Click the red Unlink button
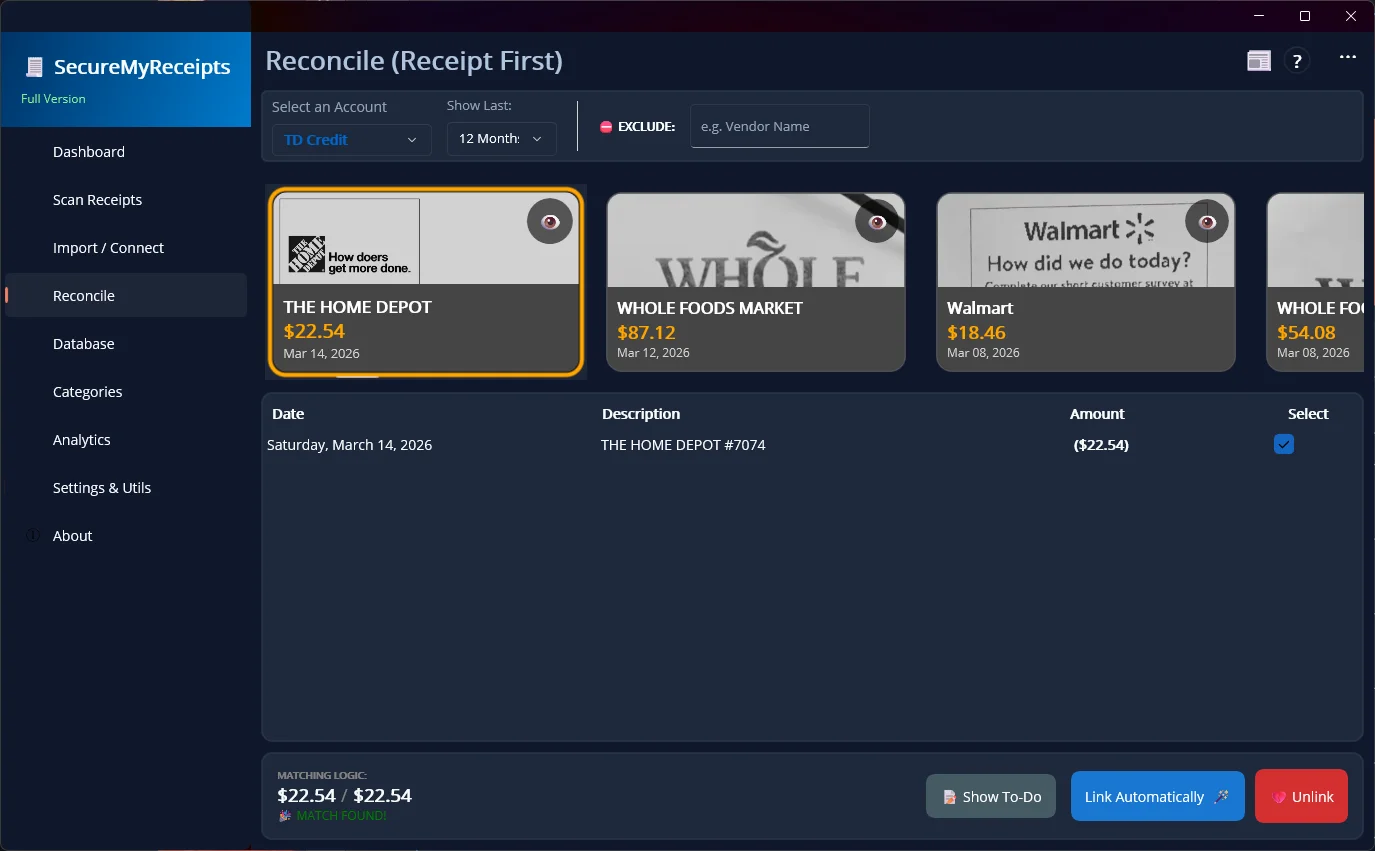 (x=1301, y=796)
